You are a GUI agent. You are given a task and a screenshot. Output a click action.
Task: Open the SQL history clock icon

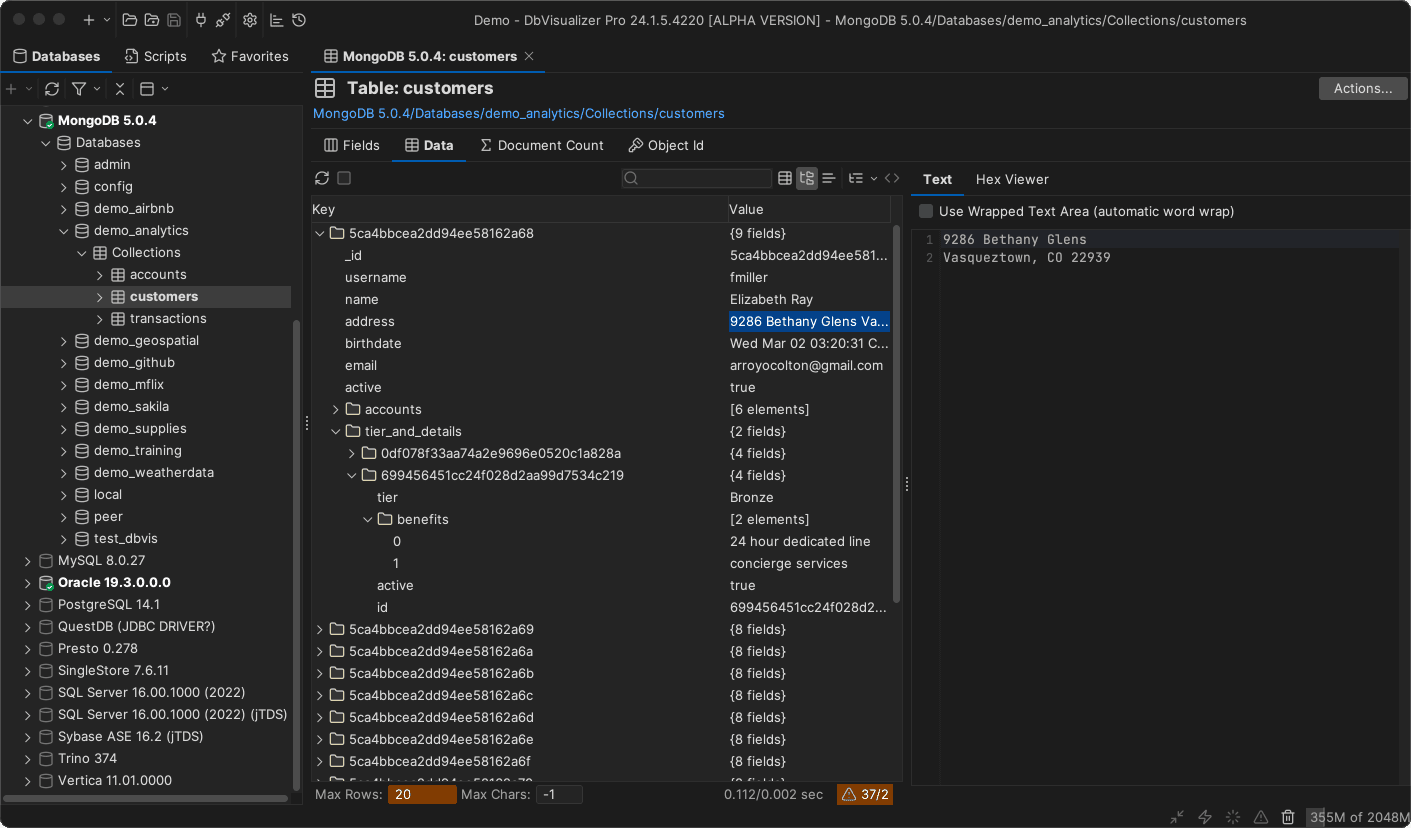[298, 20]
